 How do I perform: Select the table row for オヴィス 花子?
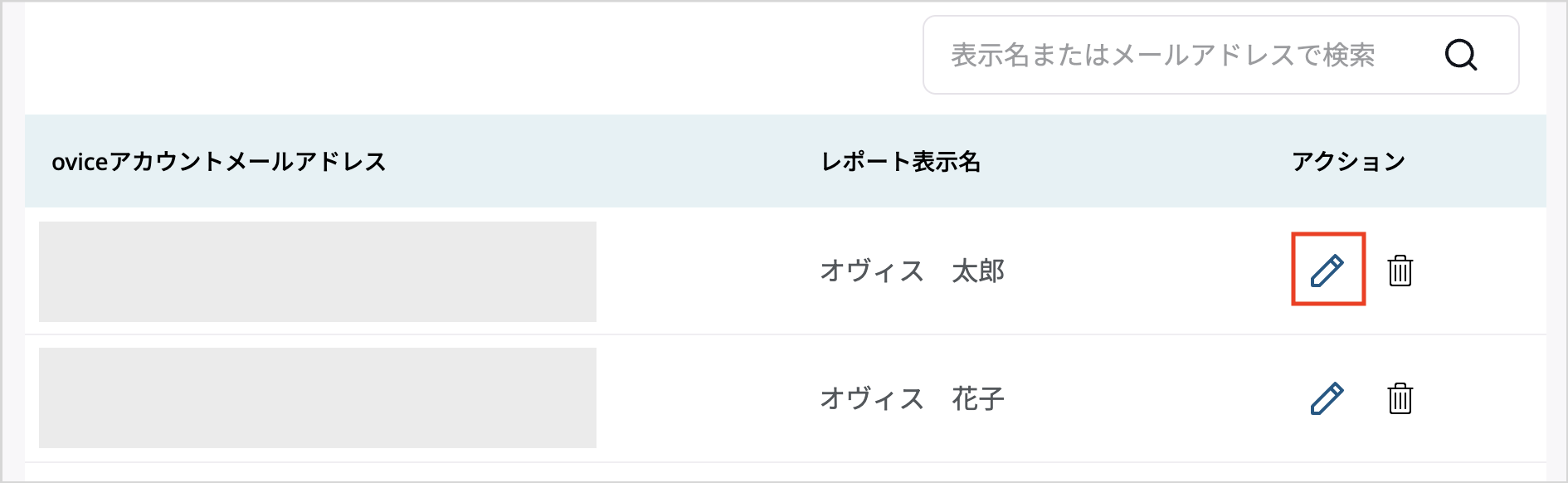[x=747, y=398]
